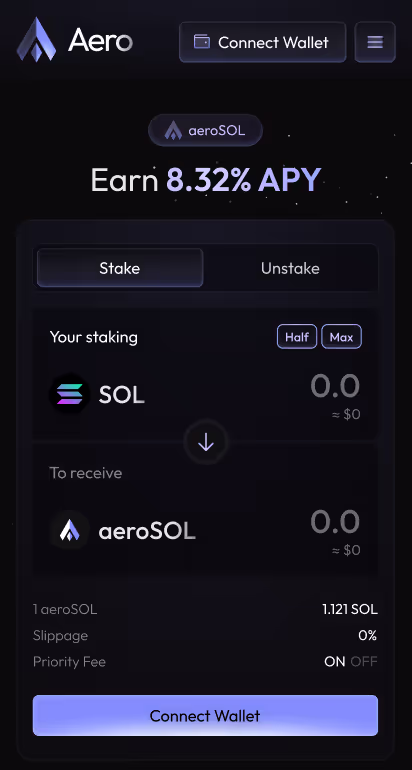This screenshot has height=770, width=412.
Task: Click the bottom Connect Wallet button
Action: 205,715
